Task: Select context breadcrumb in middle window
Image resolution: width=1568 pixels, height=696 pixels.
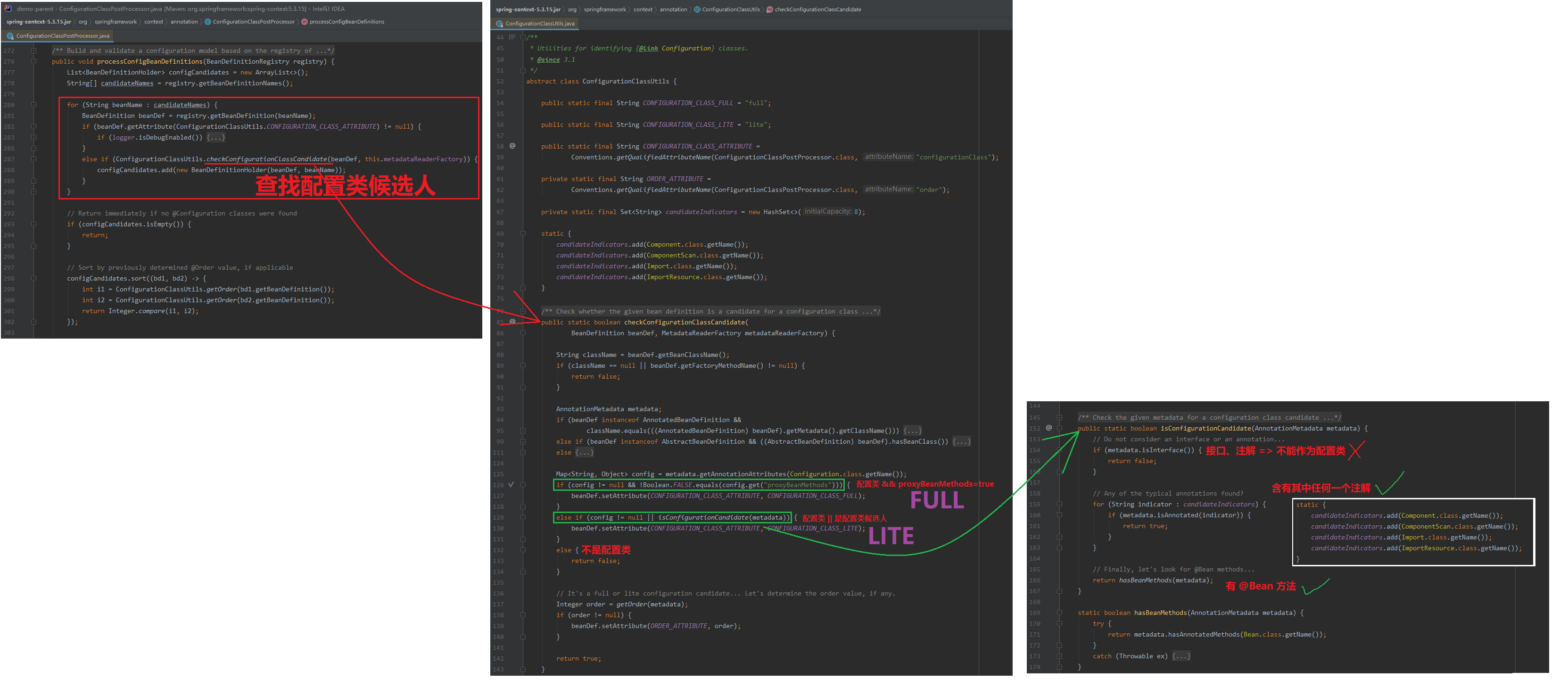Action: [643, 10]
